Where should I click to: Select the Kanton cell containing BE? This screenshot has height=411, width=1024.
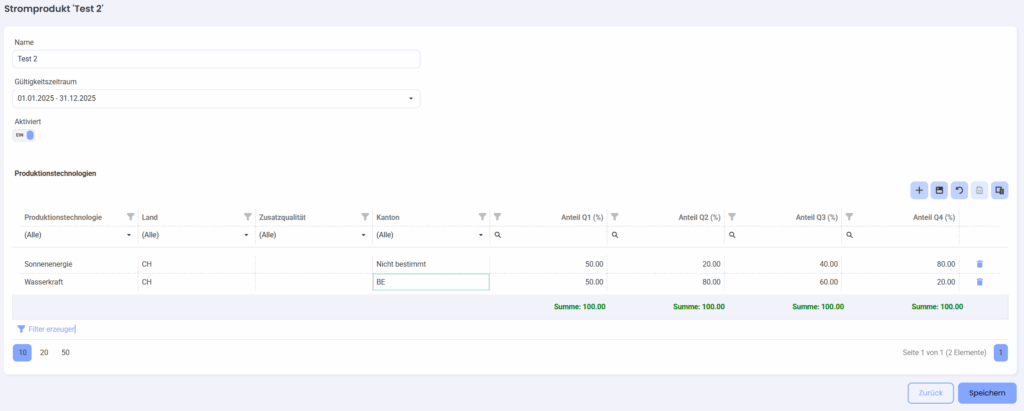pos(431,282)
